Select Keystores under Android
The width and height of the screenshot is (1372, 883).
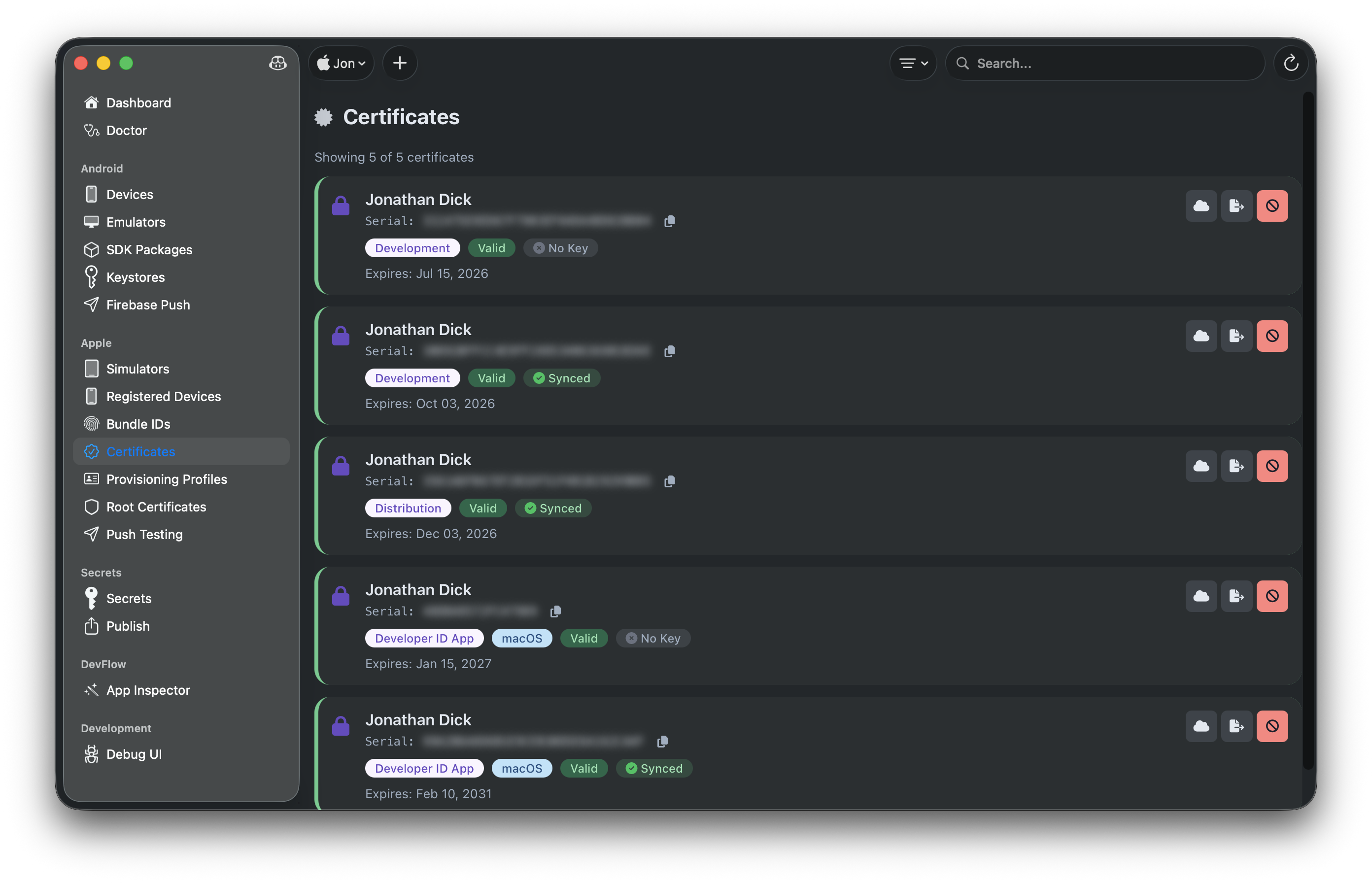click(x=136, y=277)
